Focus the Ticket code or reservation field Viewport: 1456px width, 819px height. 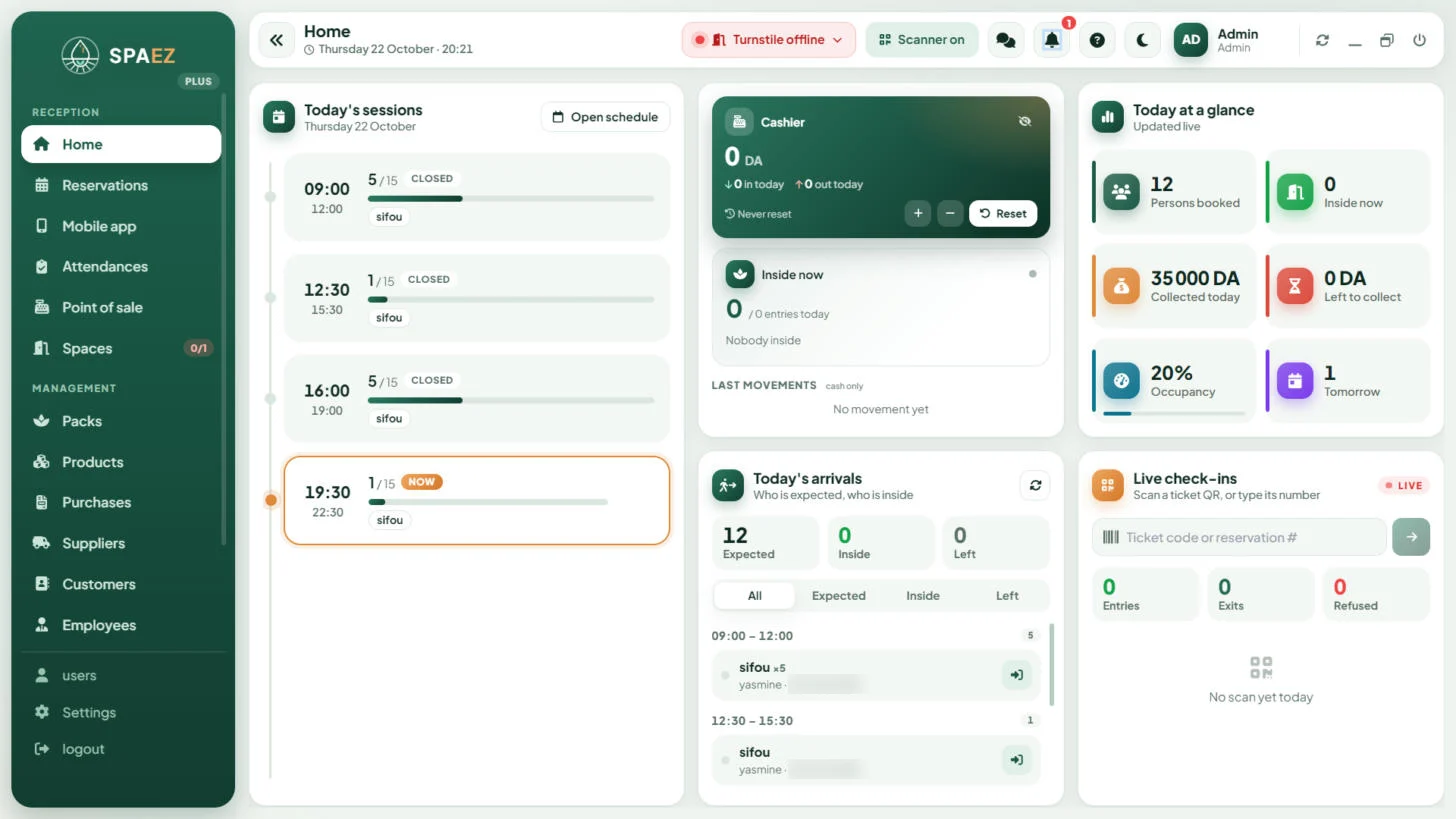[1239, 537]
